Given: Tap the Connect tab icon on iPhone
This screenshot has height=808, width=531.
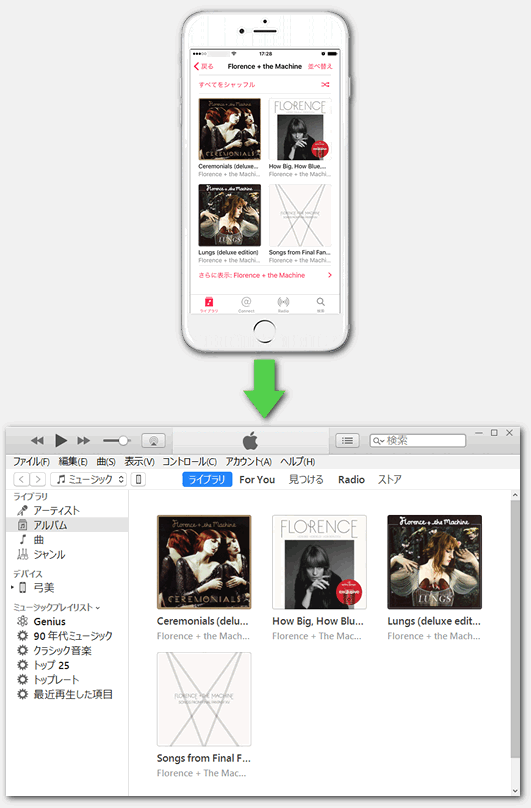Looking at the screenshot, I should tap(246, 304).
